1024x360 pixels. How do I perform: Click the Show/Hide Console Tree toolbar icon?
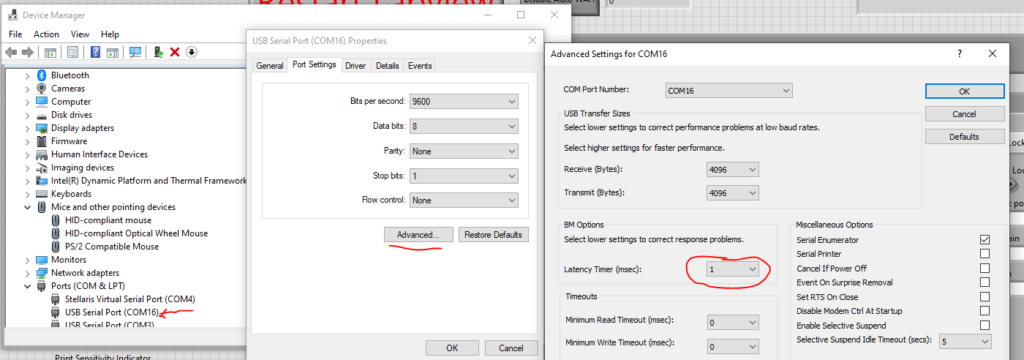[50, 52]
